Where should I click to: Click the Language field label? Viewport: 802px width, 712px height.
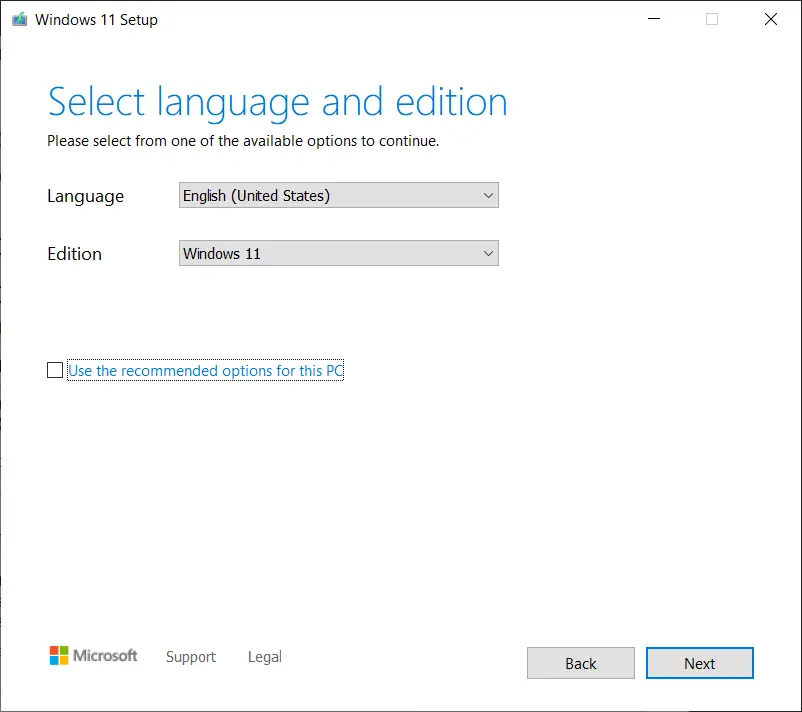click(x=85, y=196)
